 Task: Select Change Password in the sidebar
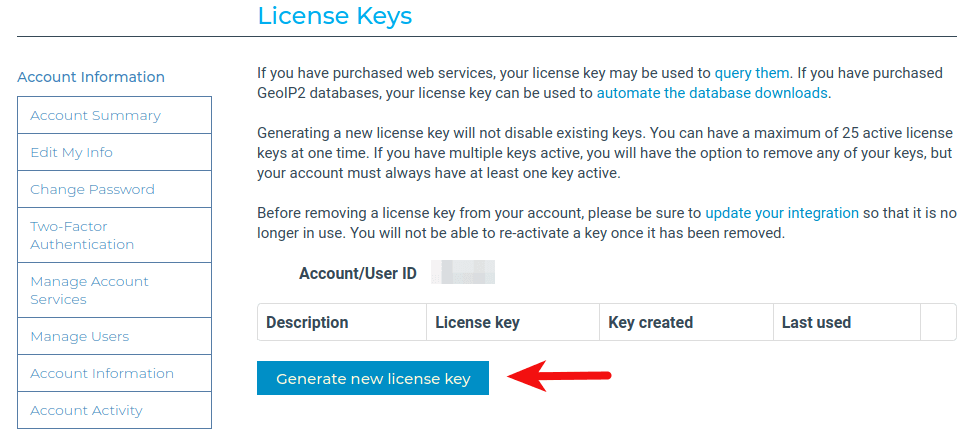(92, 189)
